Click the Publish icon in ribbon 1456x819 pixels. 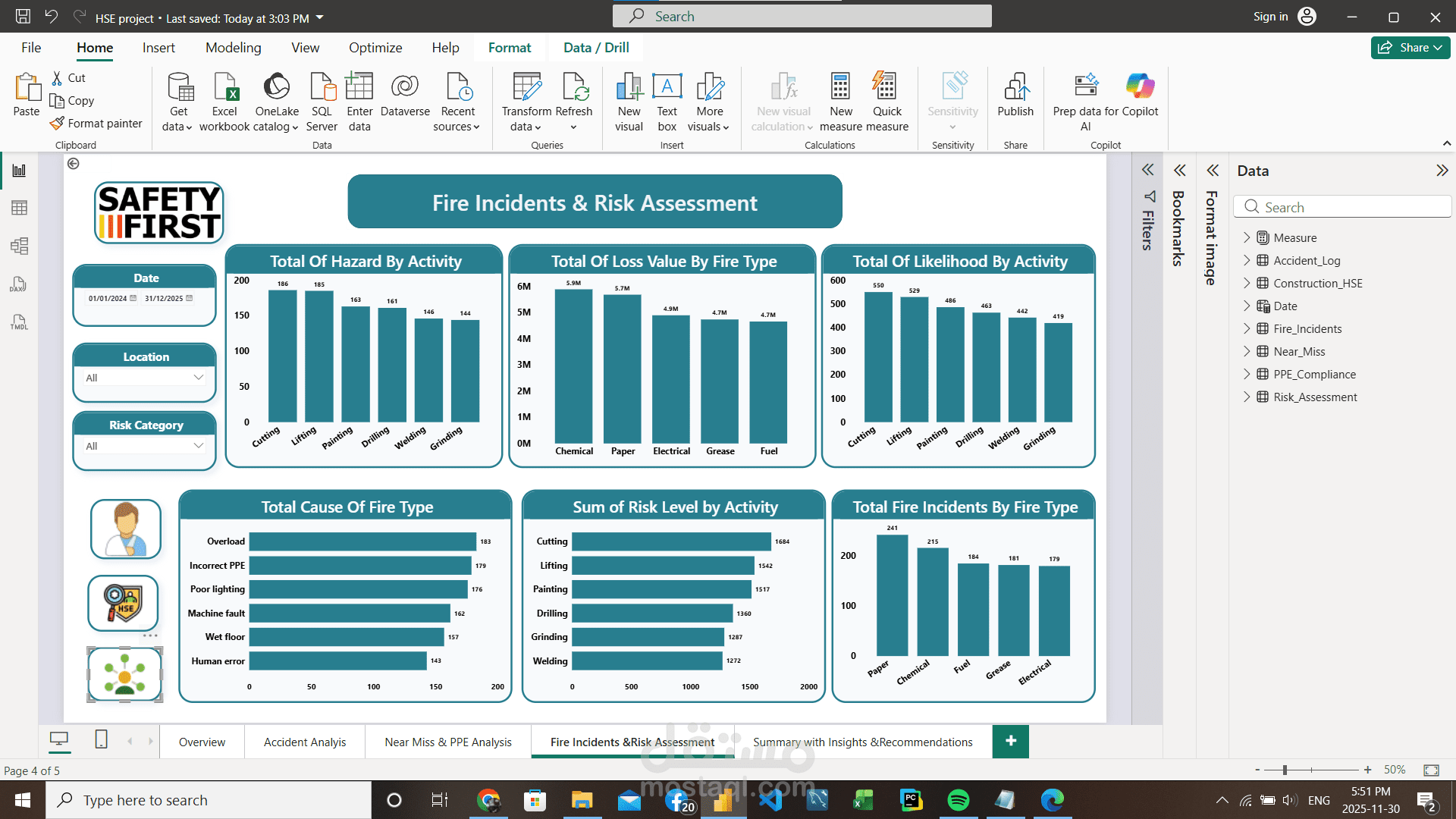(1015, 89)
